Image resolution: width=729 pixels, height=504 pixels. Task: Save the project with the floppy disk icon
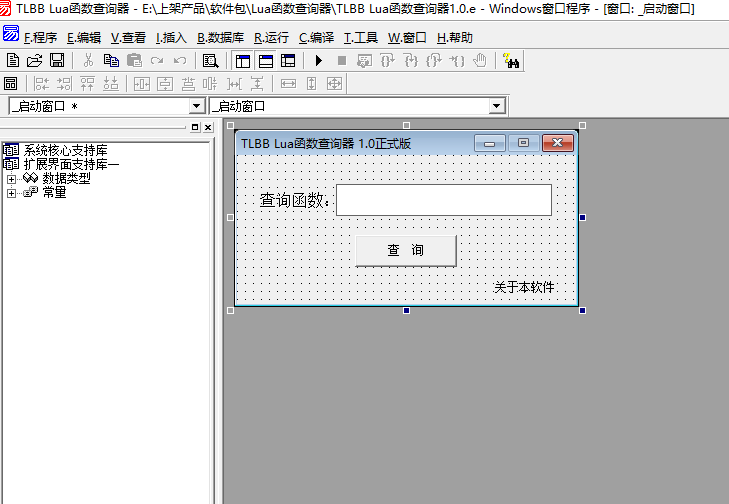tap(57, 61)
